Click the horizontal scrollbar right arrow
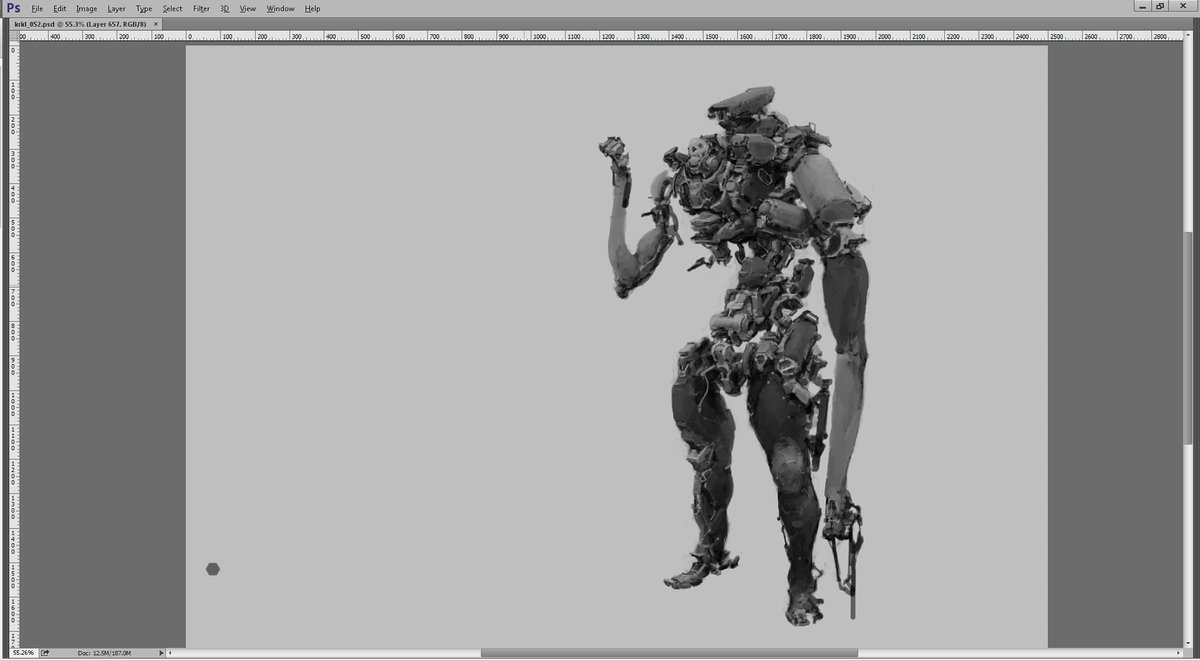The width and height of the screenshot is (1200, 661). click(1178, 653)
